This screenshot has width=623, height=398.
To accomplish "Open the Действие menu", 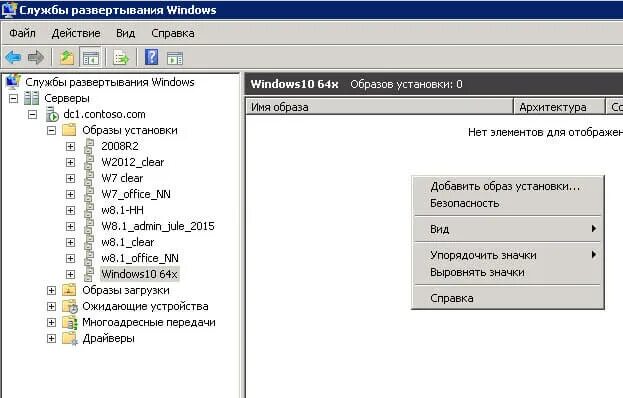I will click(x=76, y=33).
